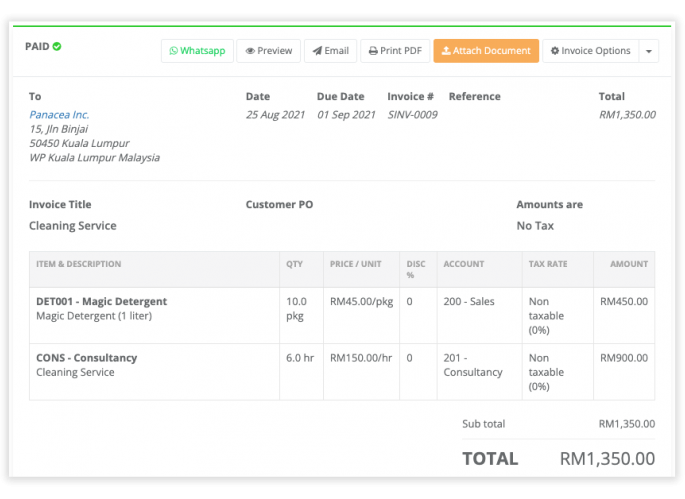The width and height of the screenshot is (685, 499).
Task: Click invoice number SINV-0009
Action: (x=412, y=114)
